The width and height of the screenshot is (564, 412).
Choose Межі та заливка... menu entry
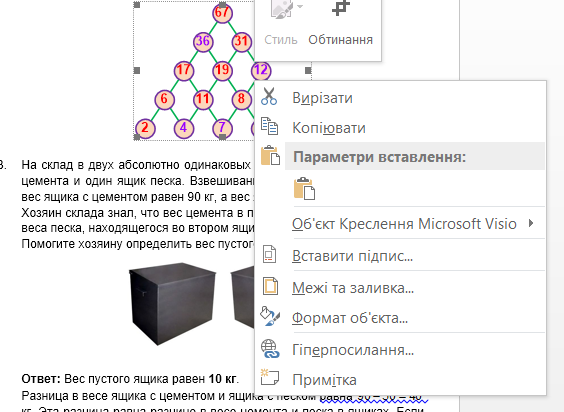(x=400, y=288)
